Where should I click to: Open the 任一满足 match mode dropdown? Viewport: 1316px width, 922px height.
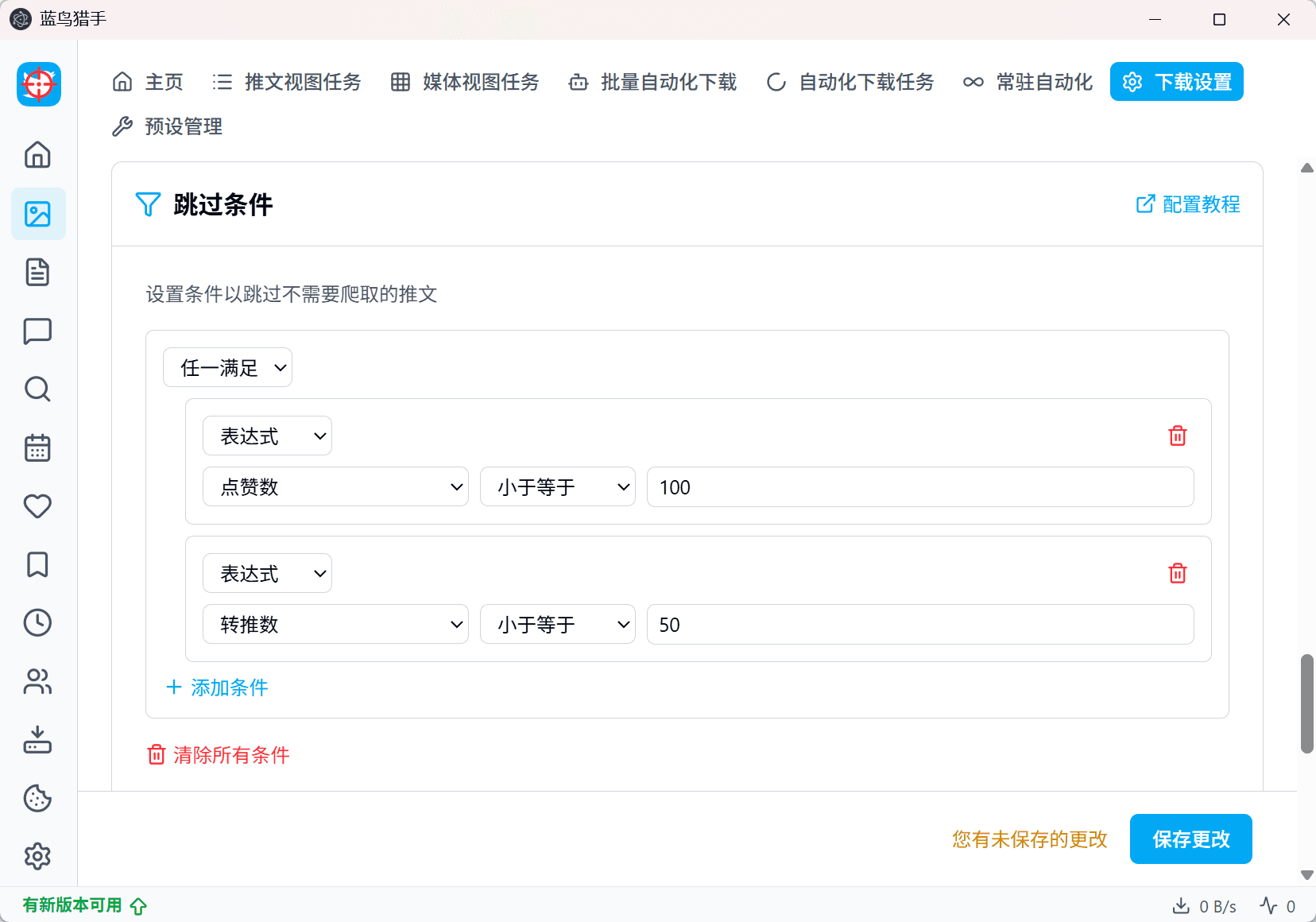point(227,367)
